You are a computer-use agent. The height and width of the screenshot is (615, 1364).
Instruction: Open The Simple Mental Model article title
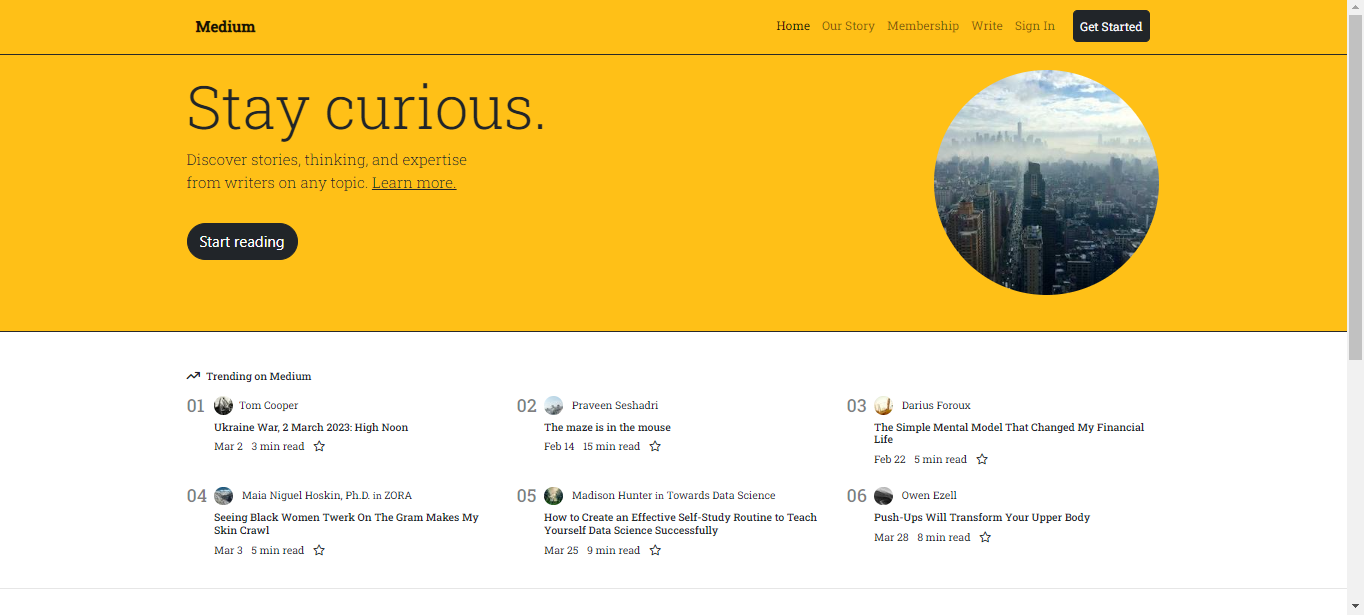tap(1009, 433)
